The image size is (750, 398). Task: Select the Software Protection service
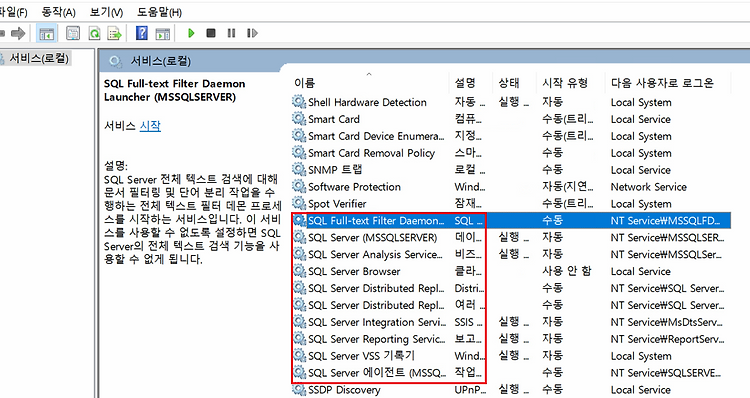(354, 187)
